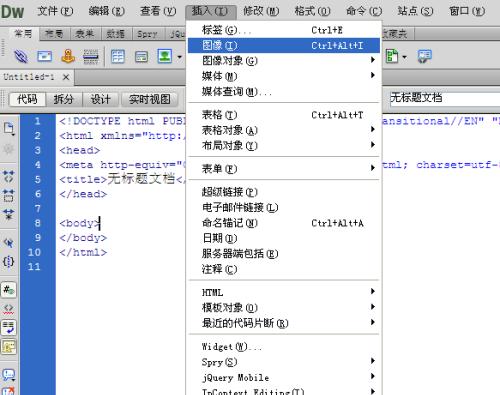Click the Remove Comment icon
Screen dimensions: 500x395
coord(9,391)
